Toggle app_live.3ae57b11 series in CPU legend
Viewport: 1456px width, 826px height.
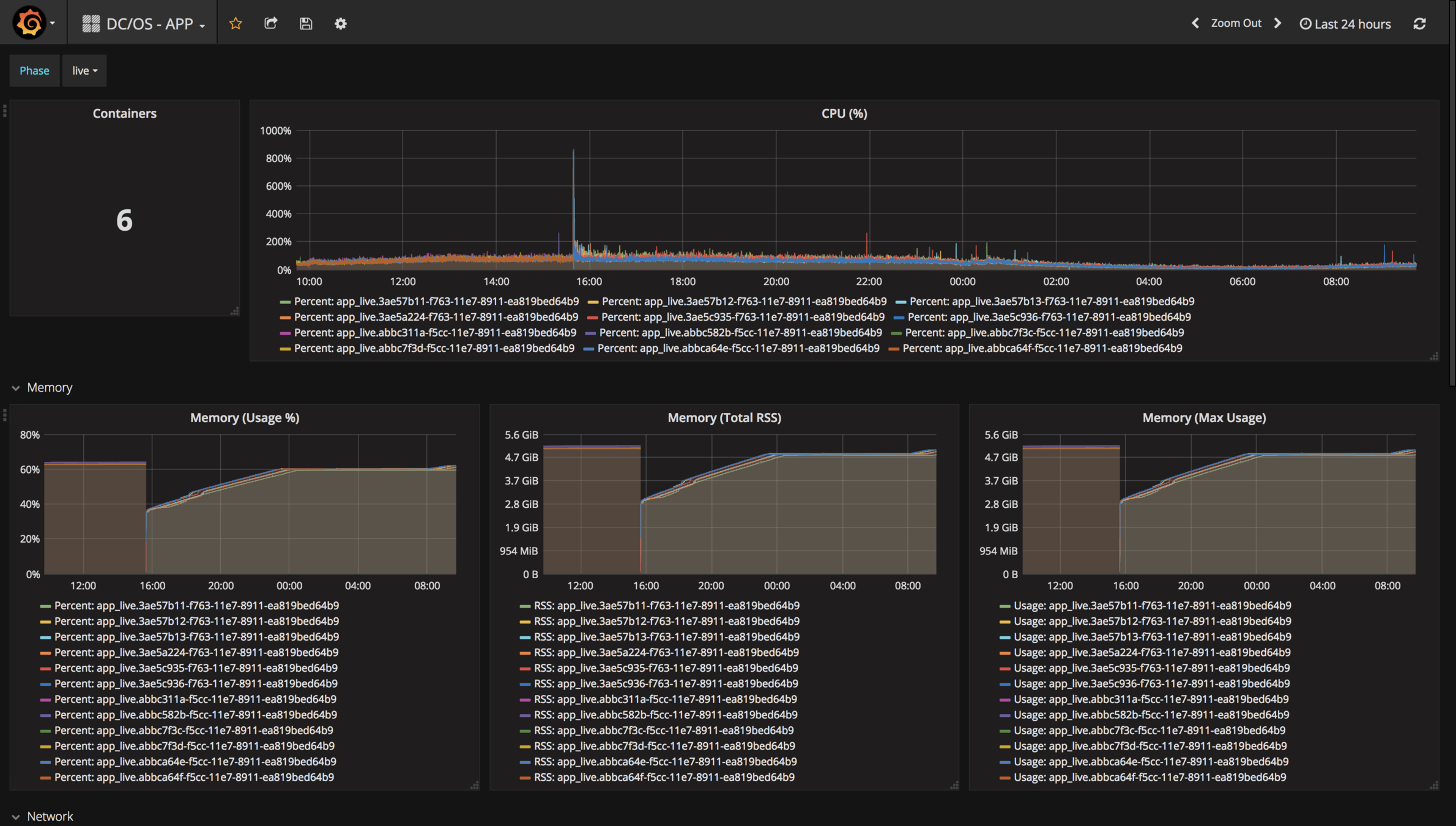click(x=436, y=301)
